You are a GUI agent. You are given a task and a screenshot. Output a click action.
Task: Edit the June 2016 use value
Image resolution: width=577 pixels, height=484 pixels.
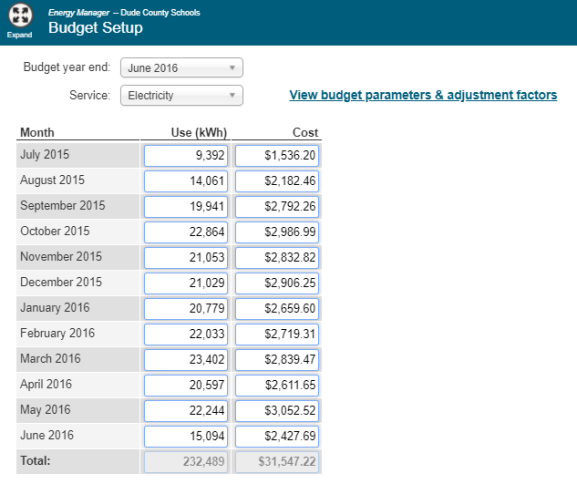tap(186, 436)
